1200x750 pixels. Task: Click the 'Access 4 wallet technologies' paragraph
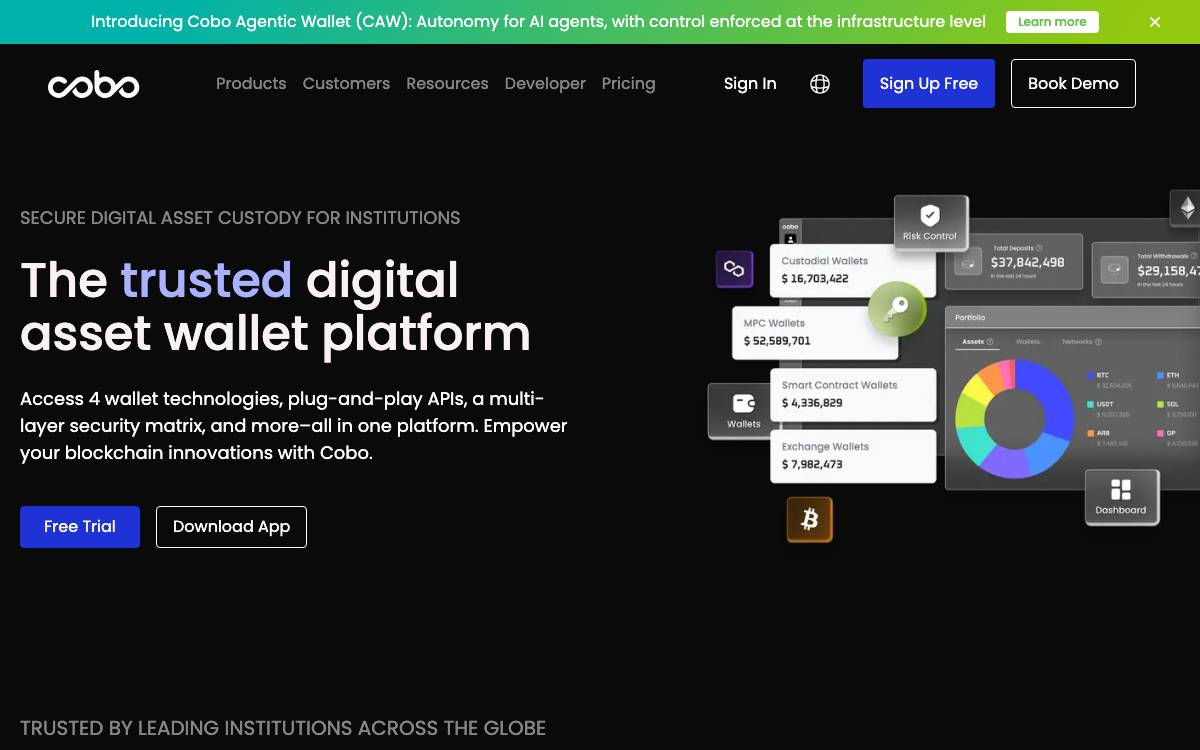(294, 426)
